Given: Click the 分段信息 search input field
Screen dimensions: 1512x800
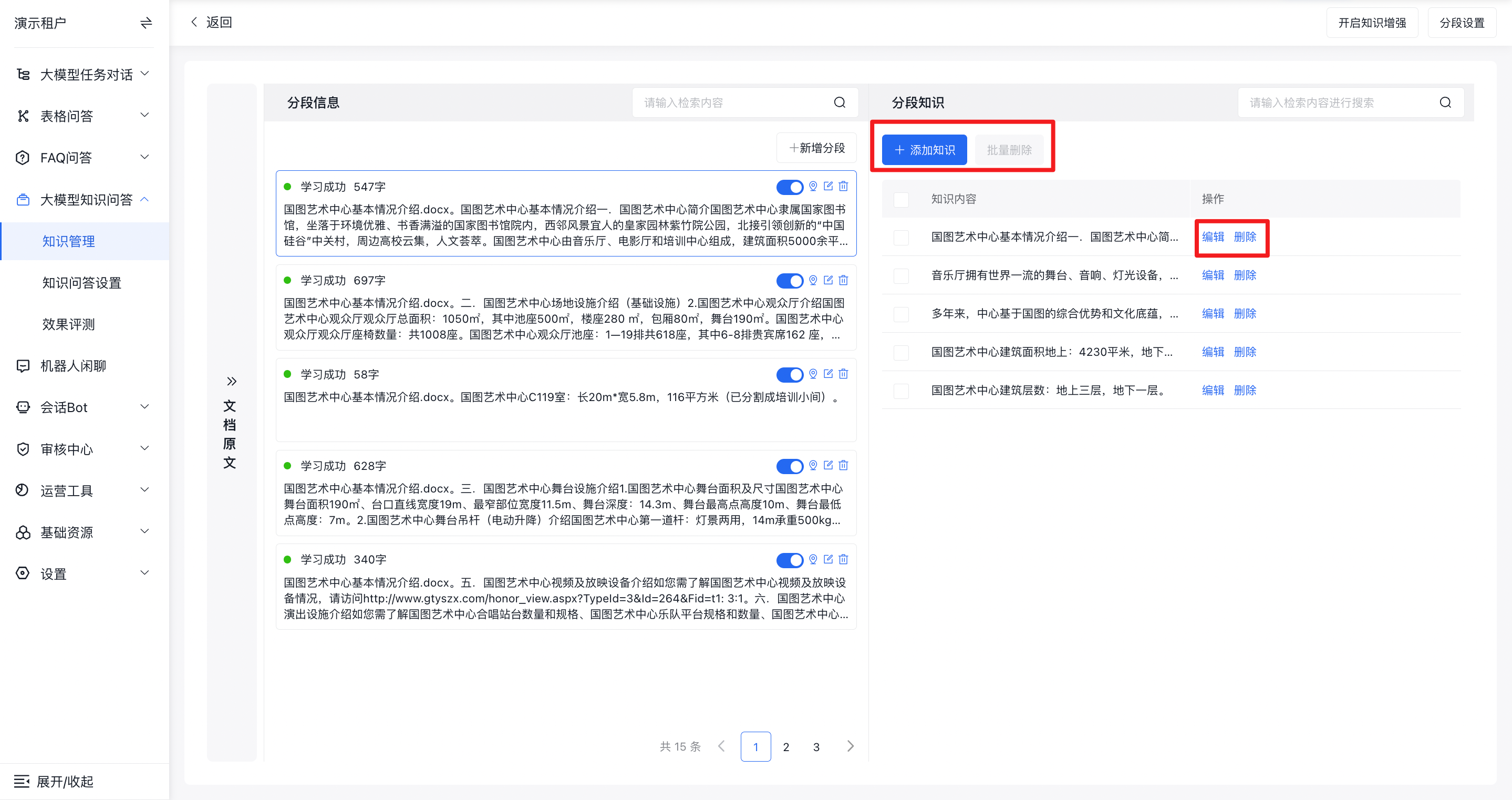Looking at the screenshot, I should click(745, 103).
